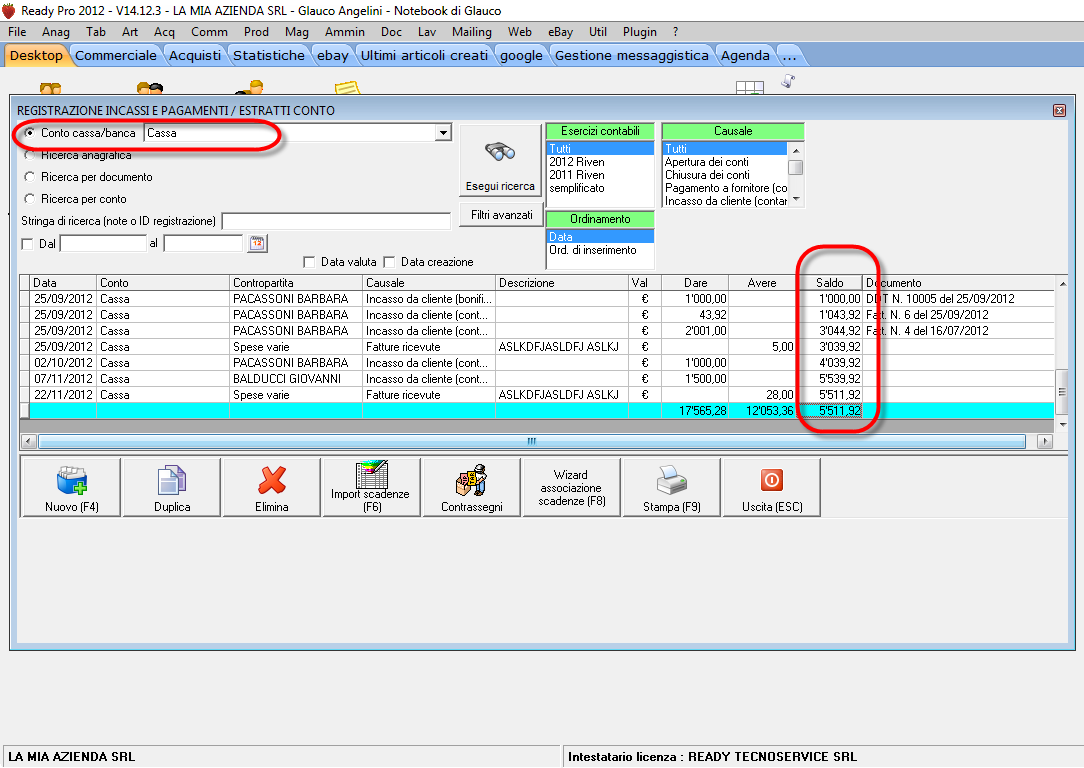
Task: Click the DDT N. 10005 del 25/09/2012 cell
Action: (x=959, y=299)
